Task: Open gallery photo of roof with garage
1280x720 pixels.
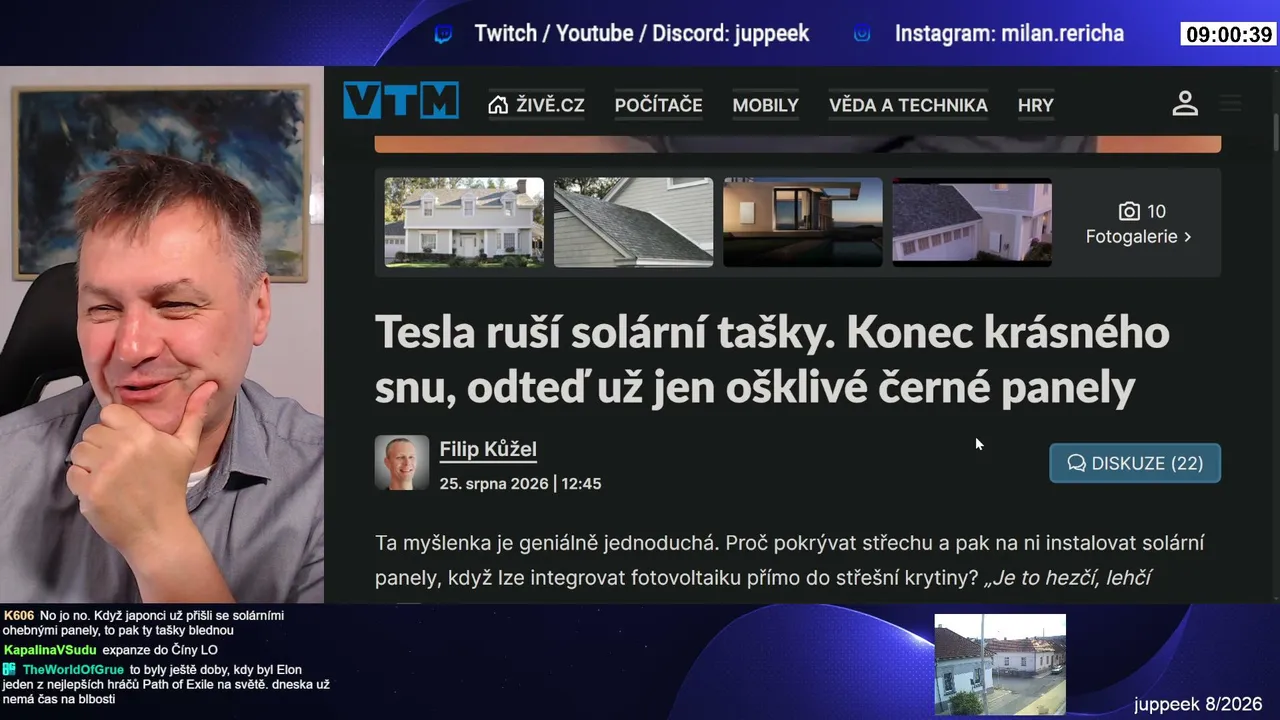Action: coord(972,222)
